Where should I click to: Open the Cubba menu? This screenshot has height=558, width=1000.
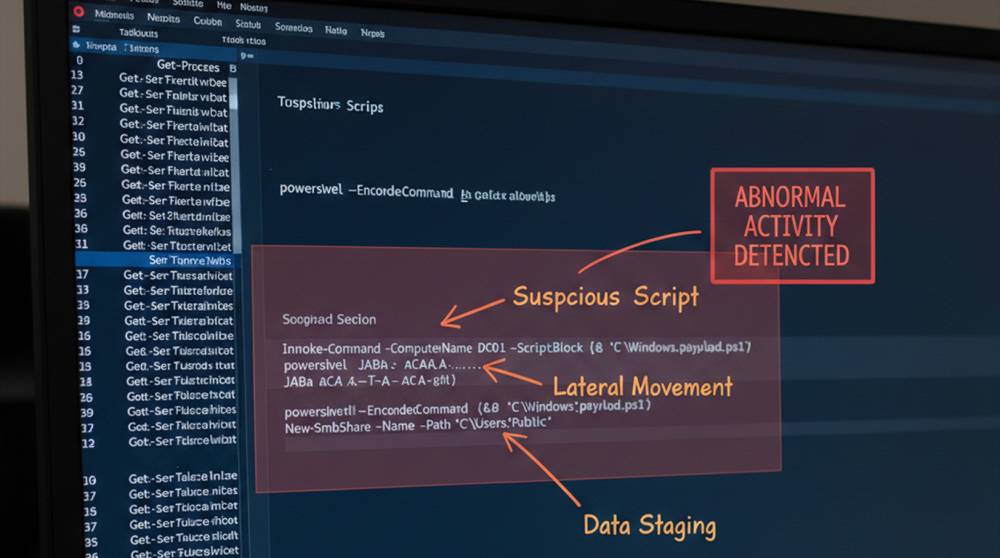coord(208,21)
